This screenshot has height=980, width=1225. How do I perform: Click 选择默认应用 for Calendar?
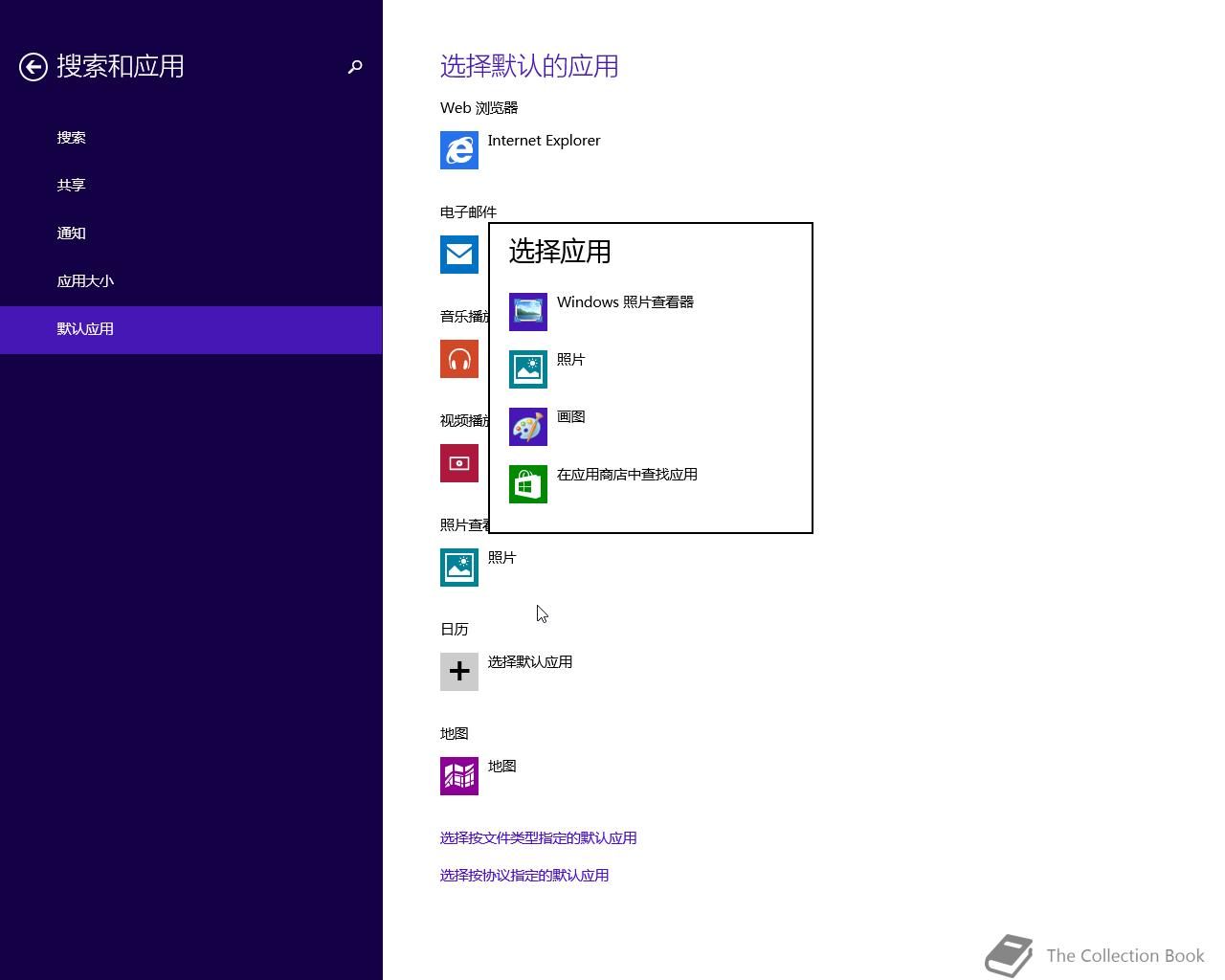[530, 662]
